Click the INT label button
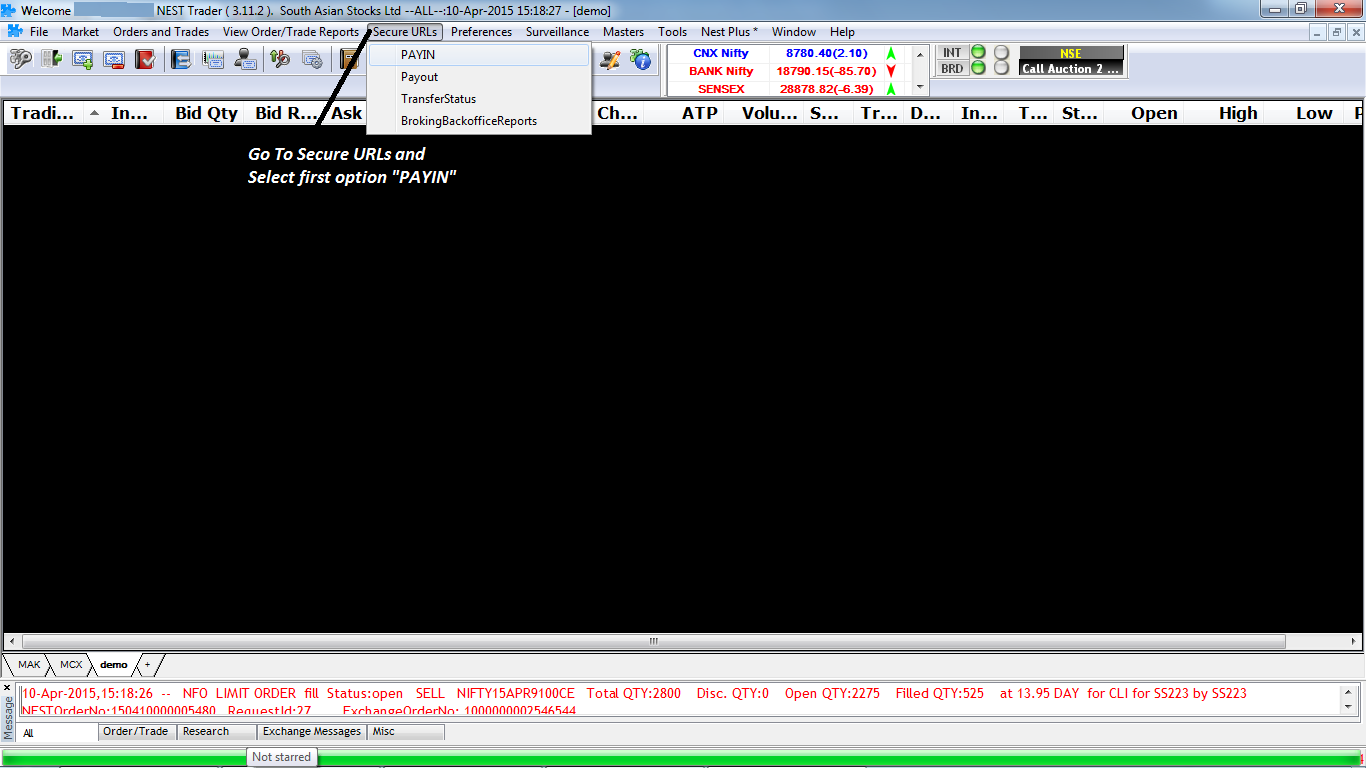Image resolution: width=1366 pixels, height=768 pixels. pyautogui.click(x=952, y=53)
